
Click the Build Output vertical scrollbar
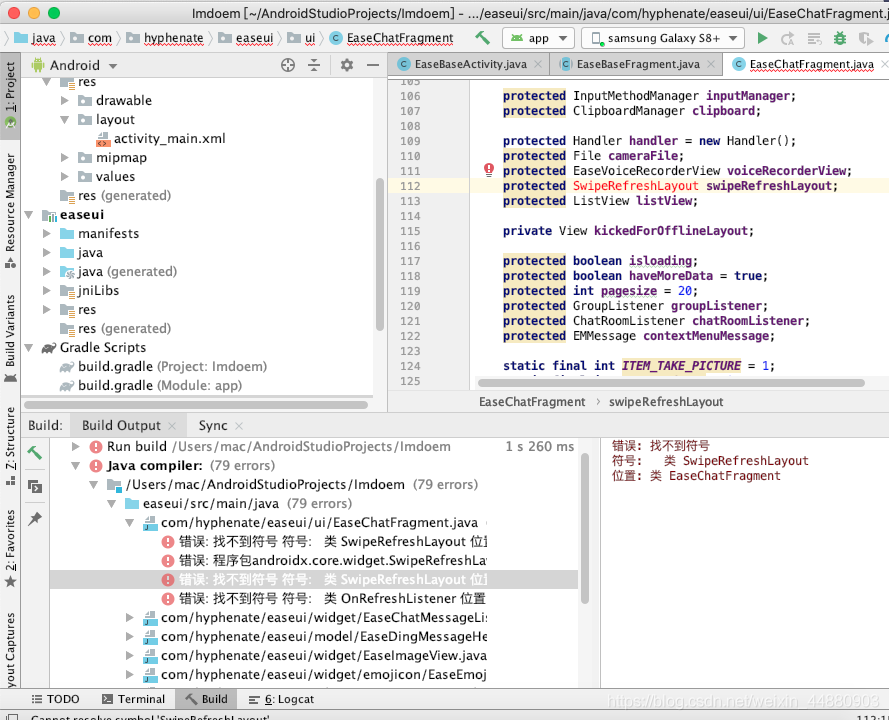click(x=585, y=528)
